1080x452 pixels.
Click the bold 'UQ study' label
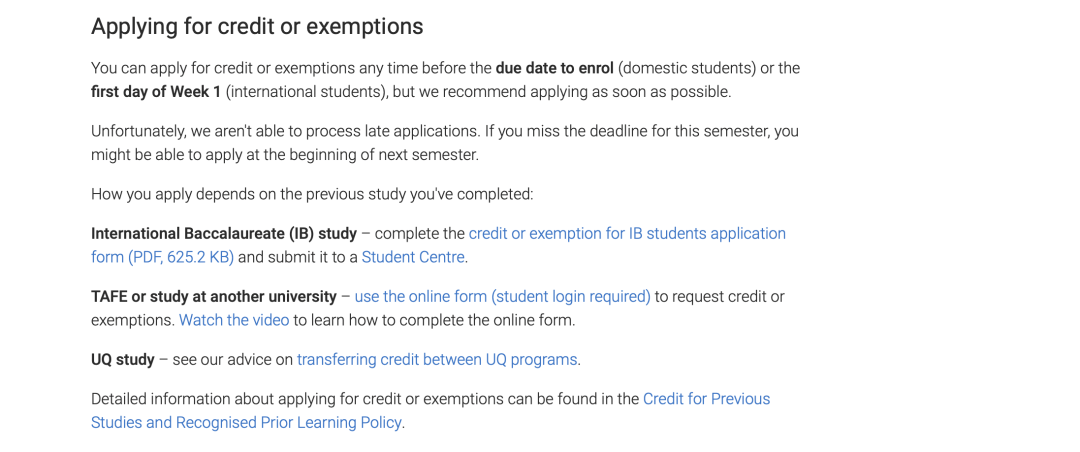click(123, 360)
